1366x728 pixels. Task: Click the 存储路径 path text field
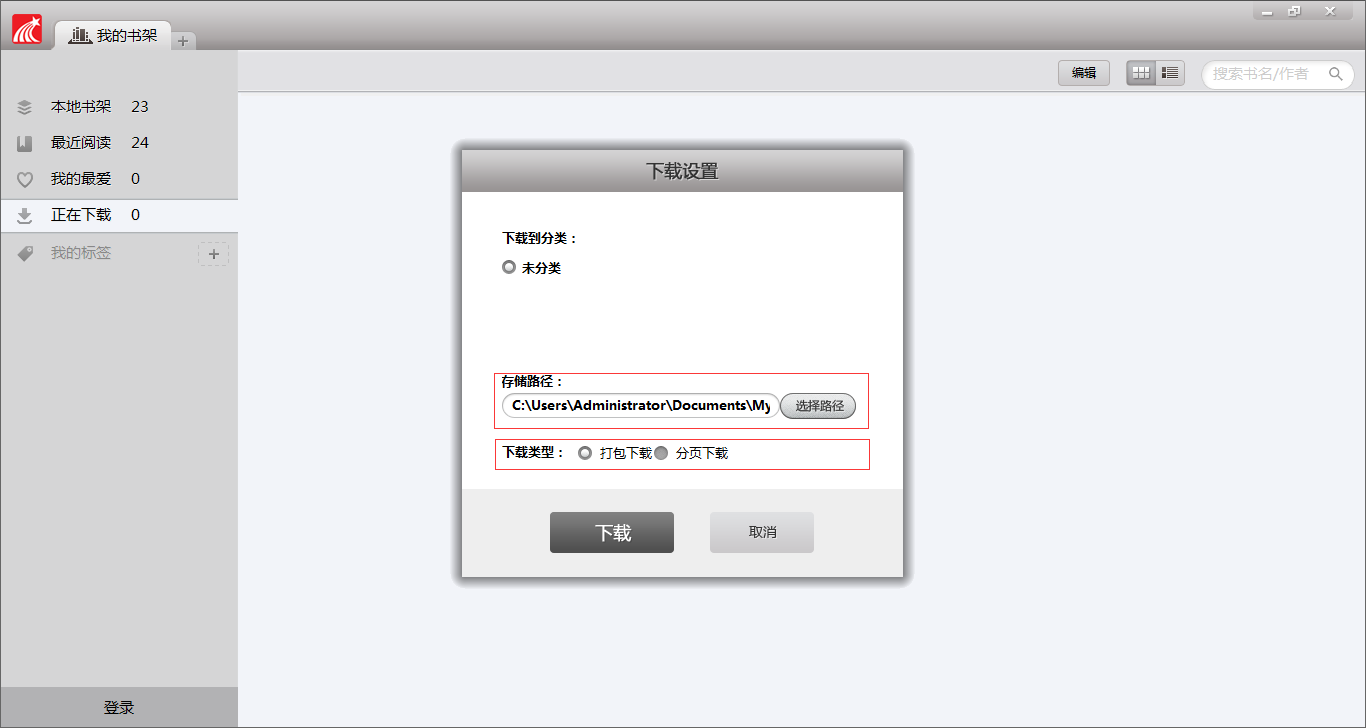click(641, 406)
